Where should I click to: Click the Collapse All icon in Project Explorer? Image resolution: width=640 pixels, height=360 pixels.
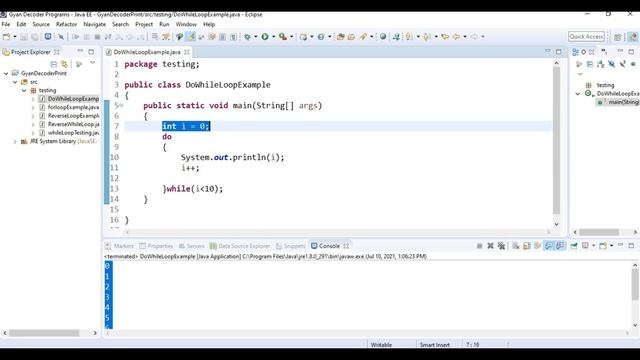pyautogui.click(x=53, y=64)
